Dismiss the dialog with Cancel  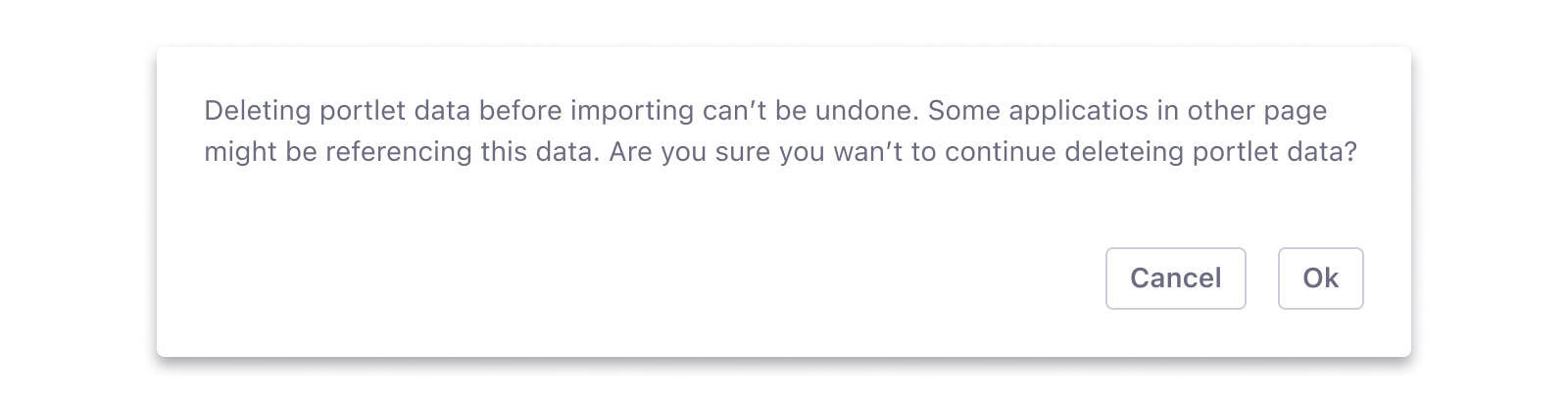[x=1175, y=278]
